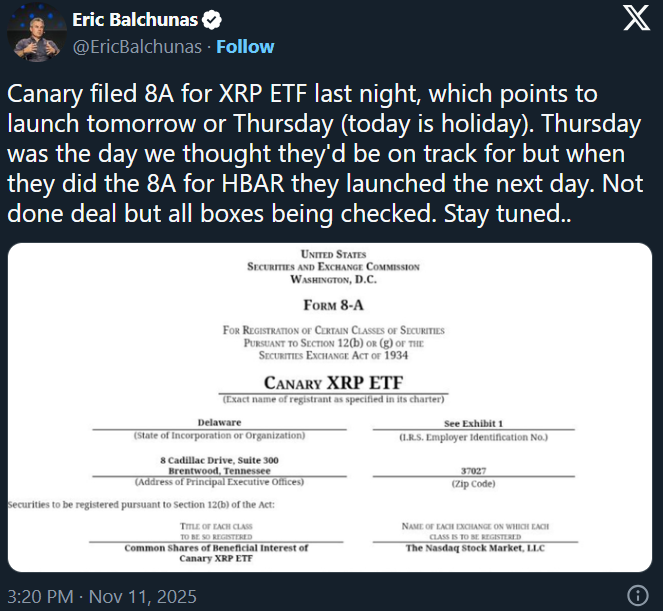Open the 3:20 PM Nov 11, 2025 timestamp
This screenshot has width=663, height=611.
click(102, 597)
